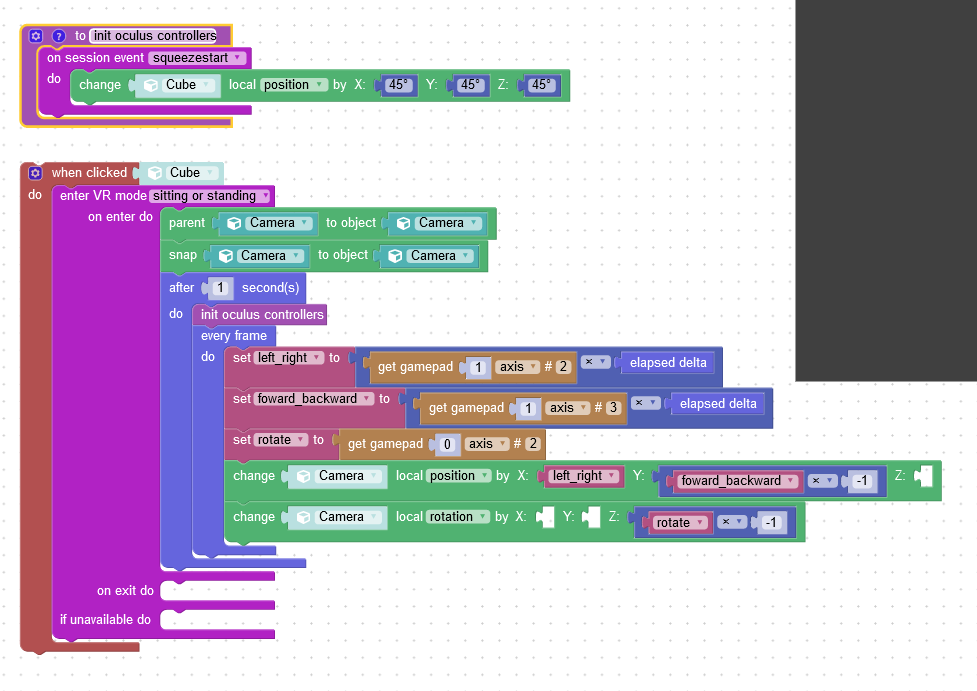Image resolution: width=977 pixels, height=691 pixels.
Task: Click the Z 45° value field
Action: tap(541, 85)
